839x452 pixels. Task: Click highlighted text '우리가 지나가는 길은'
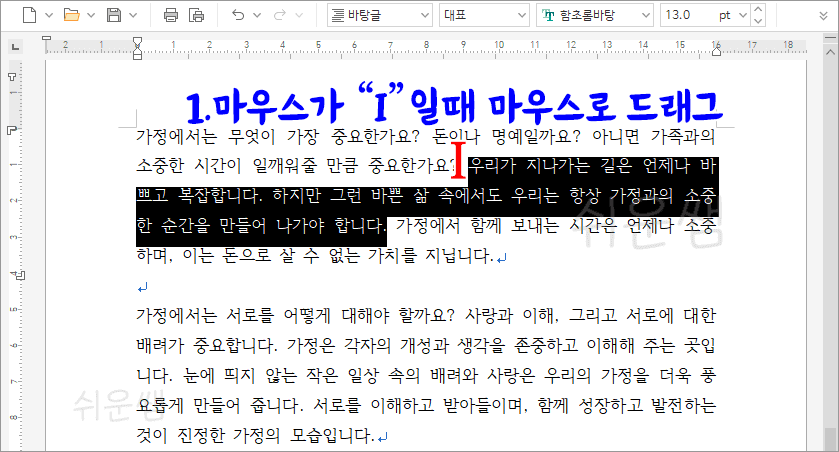(x=551, y=166)
